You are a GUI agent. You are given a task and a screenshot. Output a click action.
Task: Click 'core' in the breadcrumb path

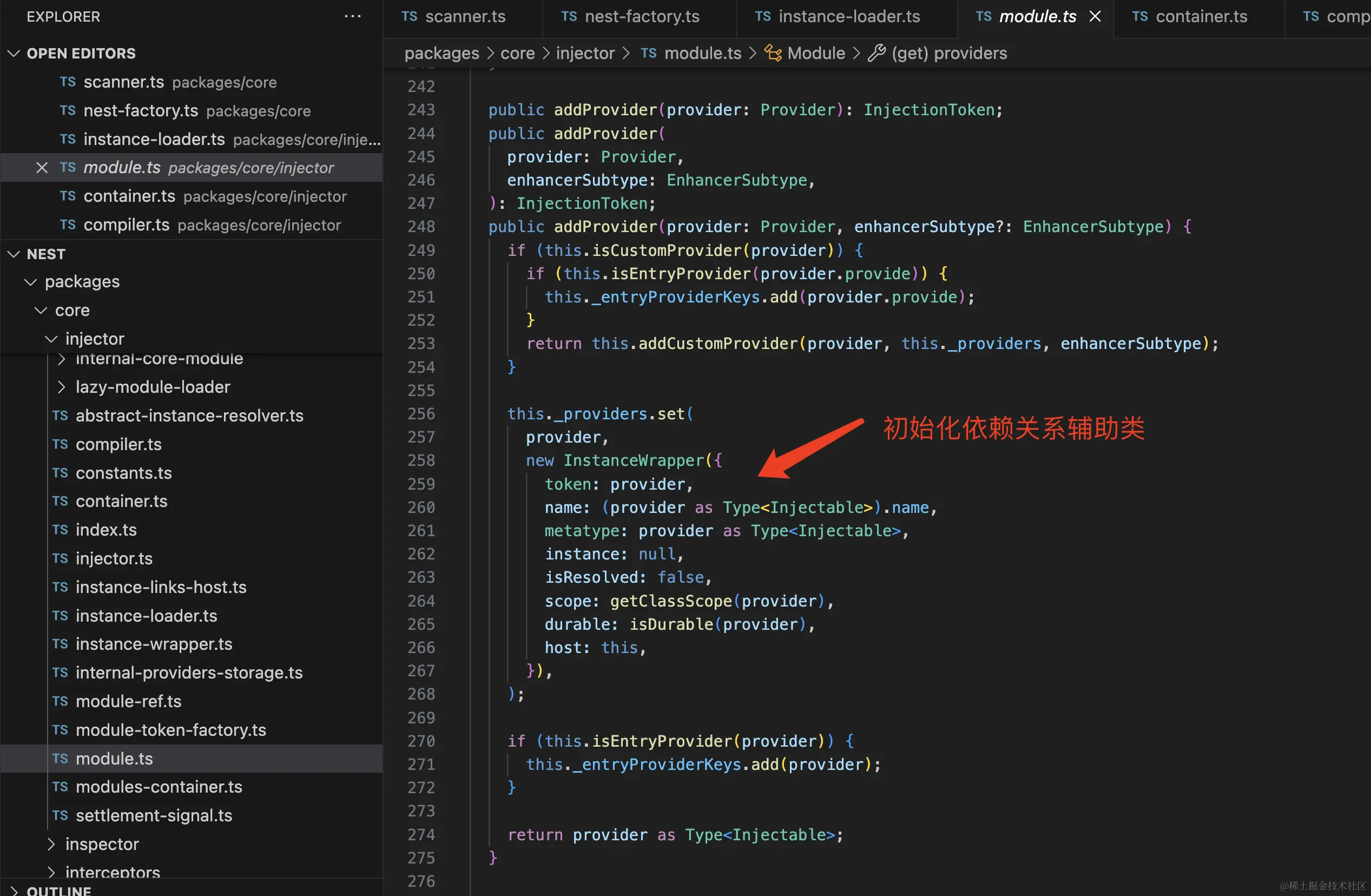pos(517,53)
